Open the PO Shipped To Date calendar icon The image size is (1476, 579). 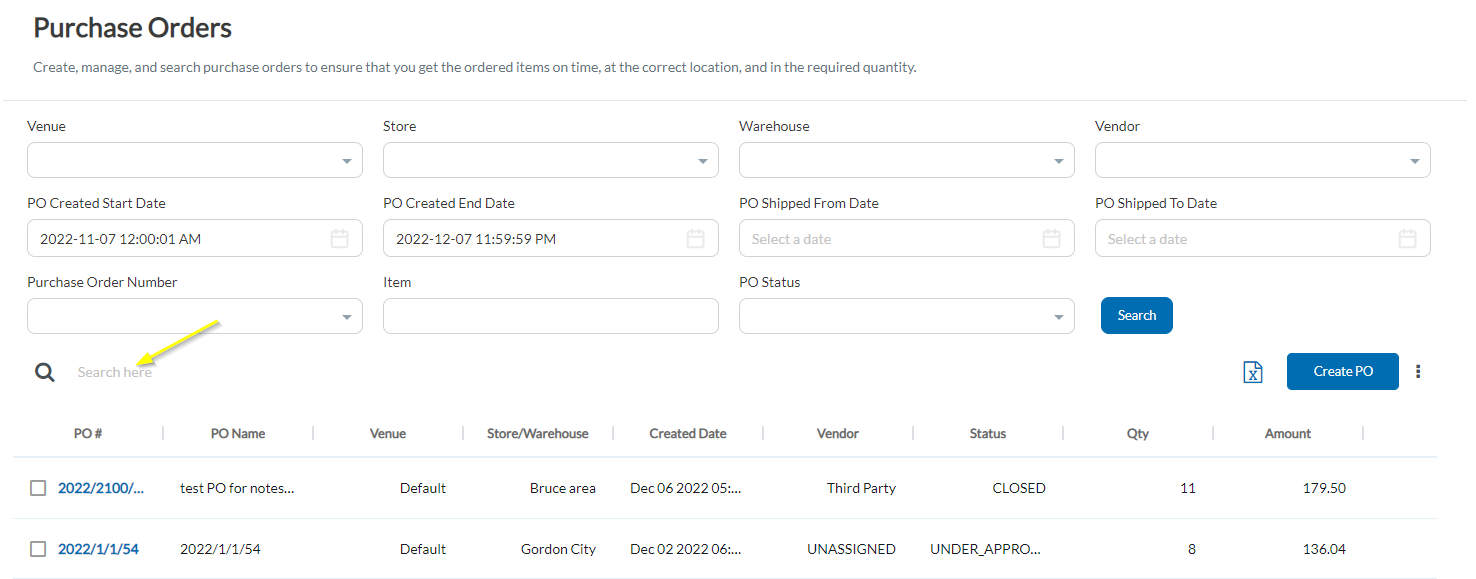coord(1408,238)
